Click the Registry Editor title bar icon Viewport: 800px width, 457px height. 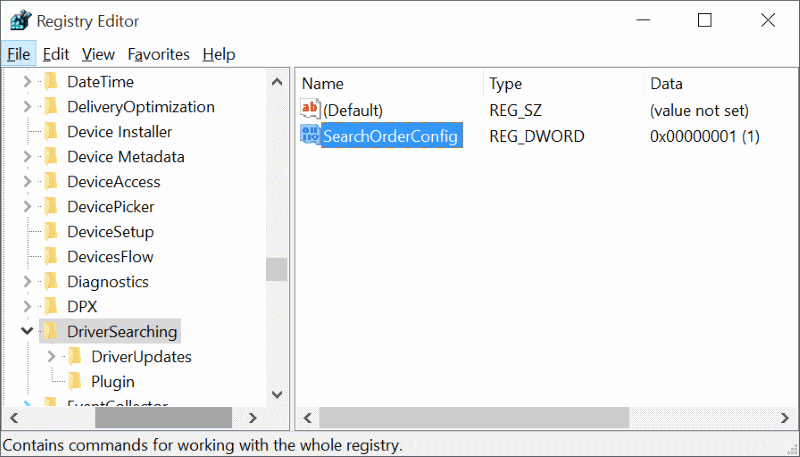pos(20,21)
